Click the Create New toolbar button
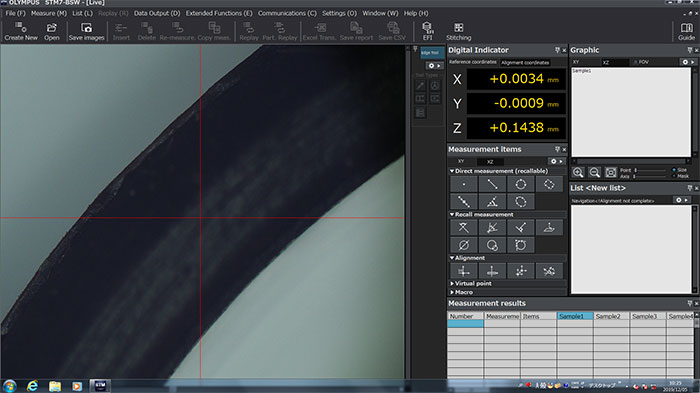Screen dimensions: 700x393 [x=21, y=31]
